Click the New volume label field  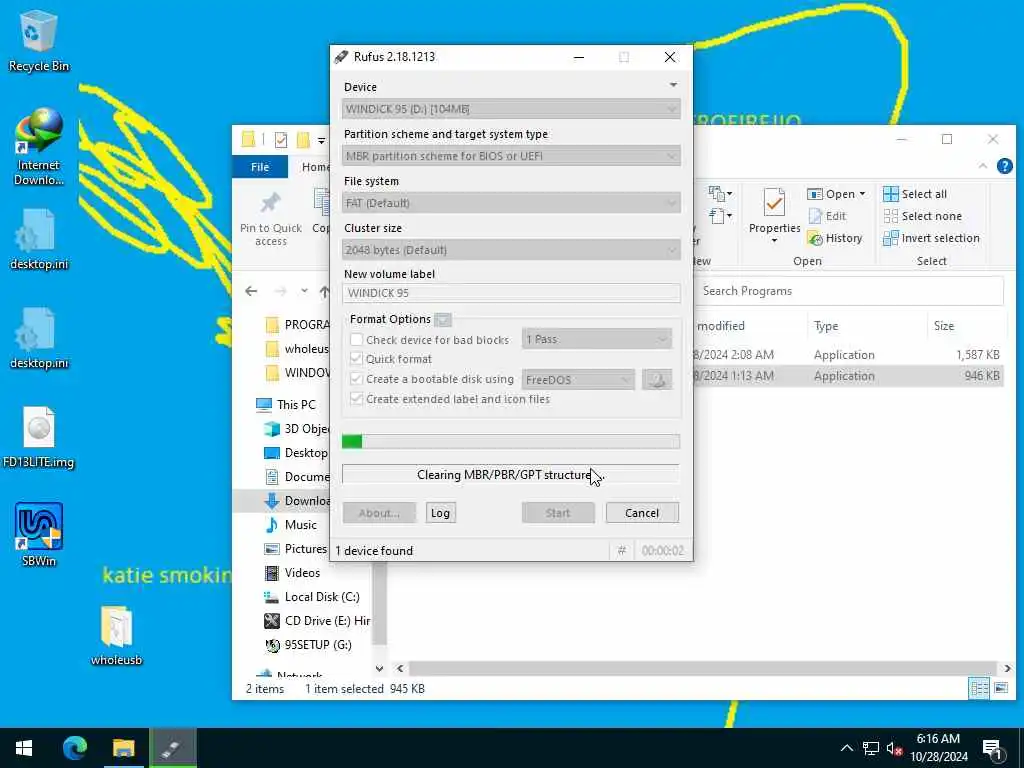(511, 293)
